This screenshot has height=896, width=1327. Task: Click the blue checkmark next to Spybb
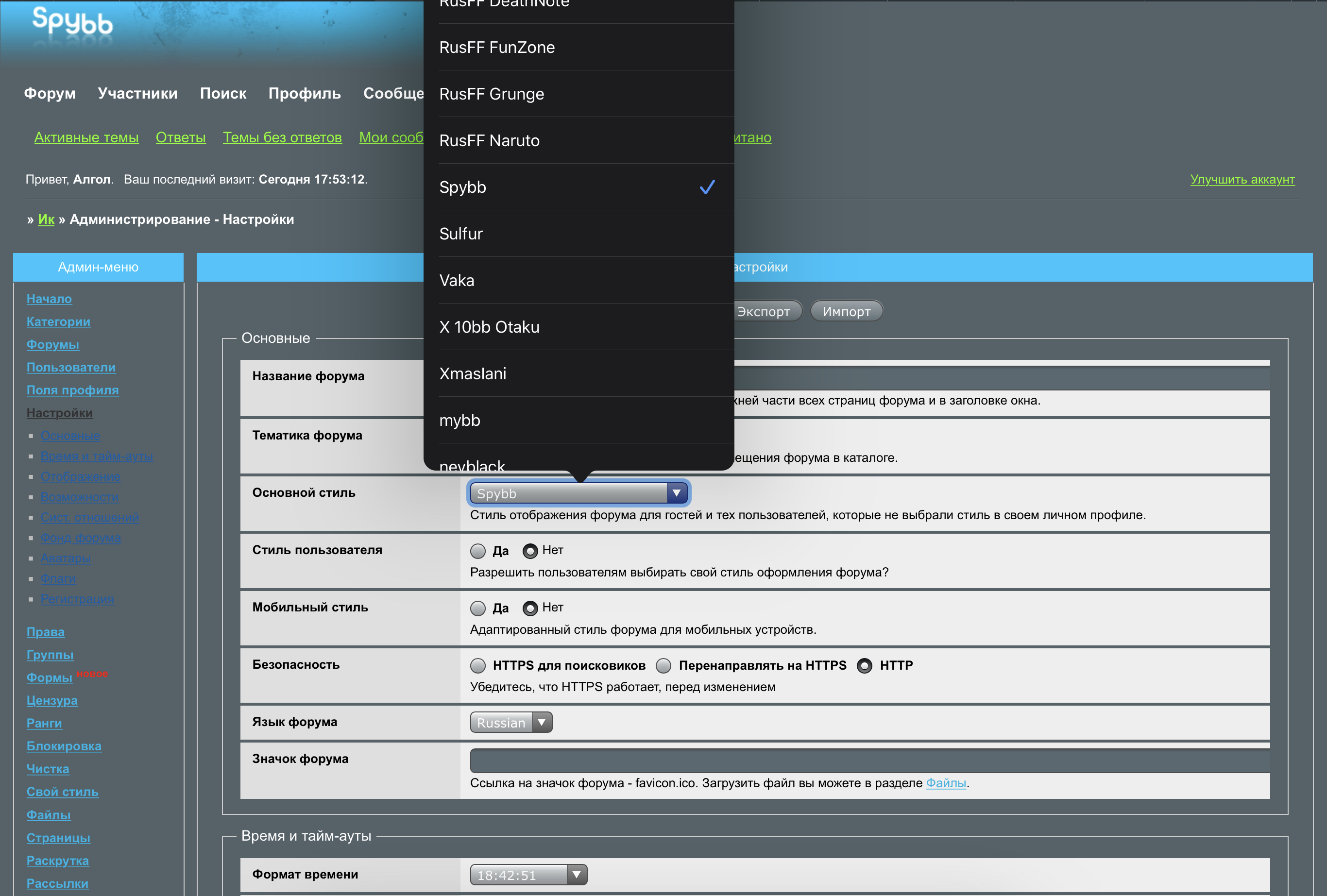tap(707, 187)
